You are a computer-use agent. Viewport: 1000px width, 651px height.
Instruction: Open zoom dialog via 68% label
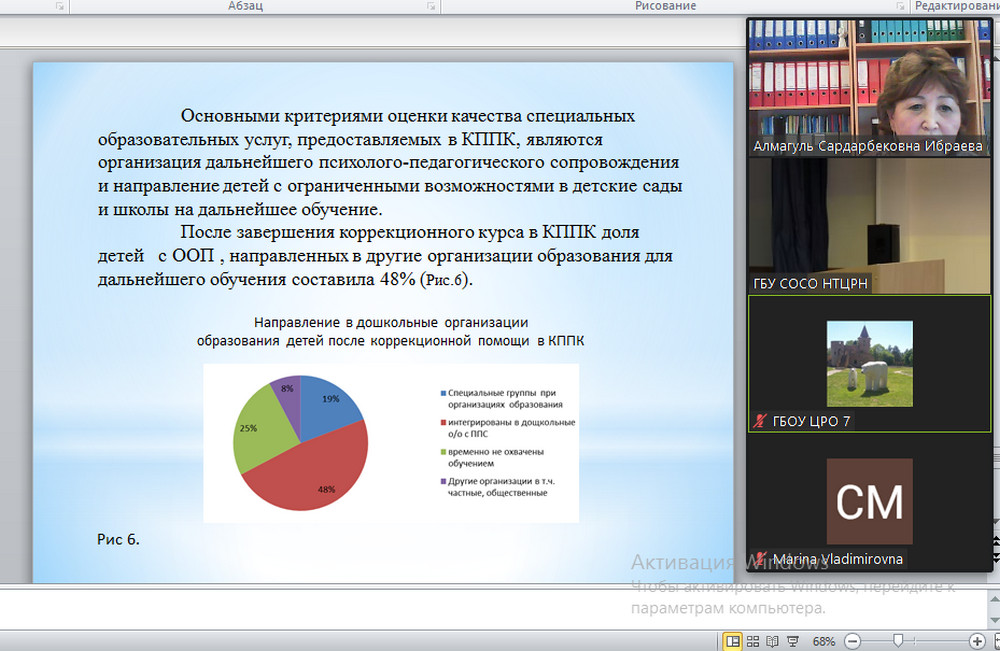coord(824,641)
